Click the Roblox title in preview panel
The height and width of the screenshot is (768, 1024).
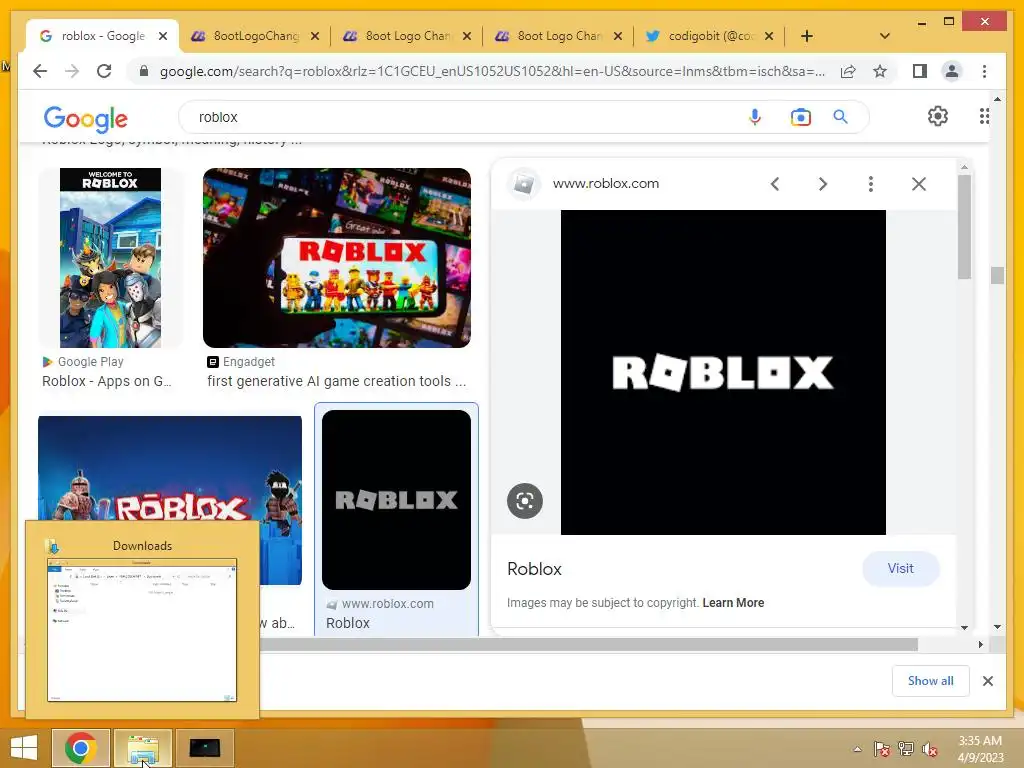tap(534, 569)
